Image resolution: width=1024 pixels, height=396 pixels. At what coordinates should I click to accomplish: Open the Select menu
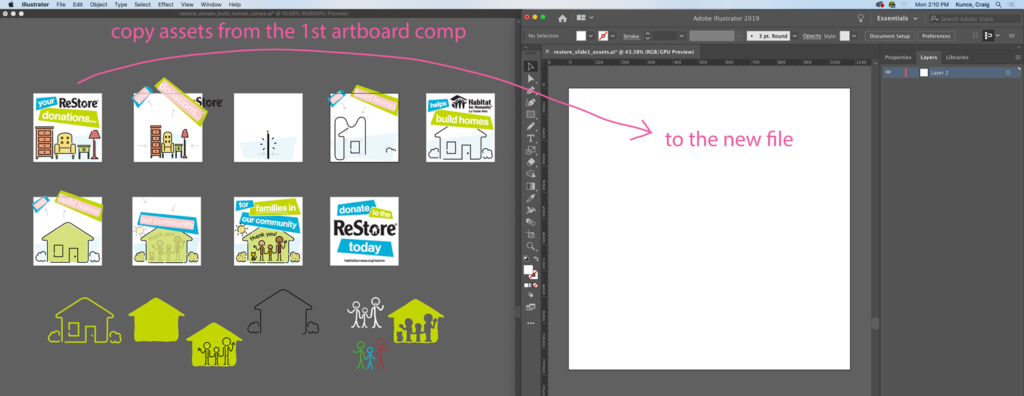pyautogui.click(x=142, y=5)
